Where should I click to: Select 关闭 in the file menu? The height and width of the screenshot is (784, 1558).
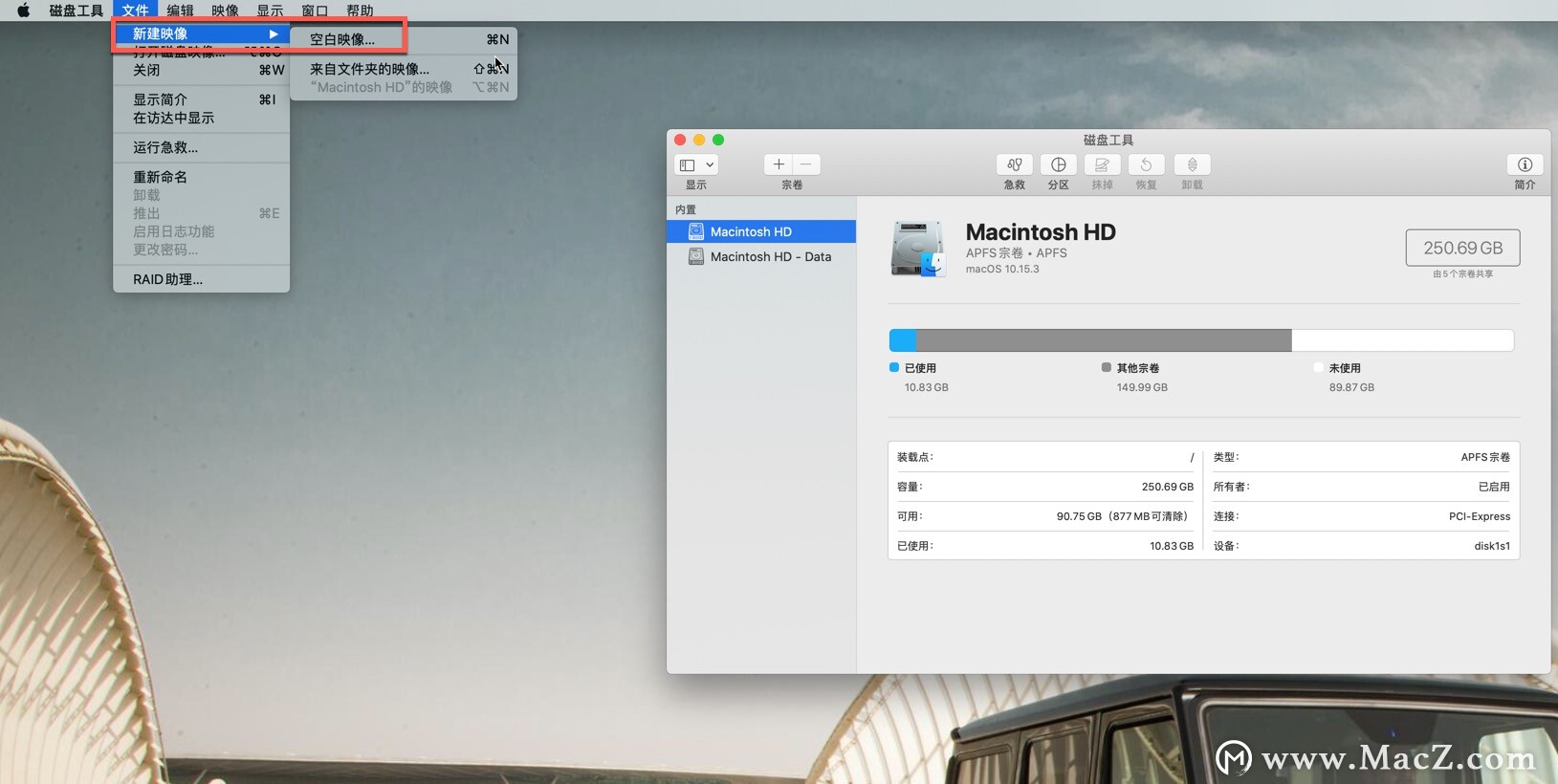point(201,70)
